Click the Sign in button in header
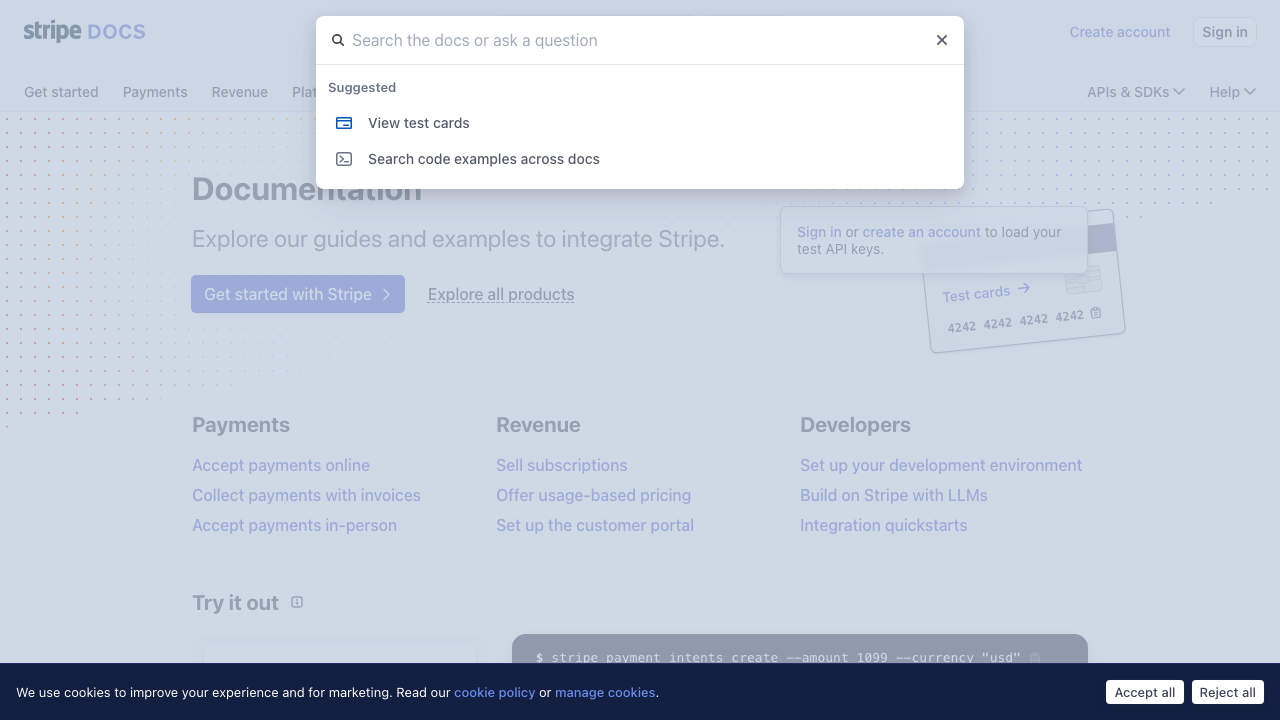 [x=1225, y=32]
